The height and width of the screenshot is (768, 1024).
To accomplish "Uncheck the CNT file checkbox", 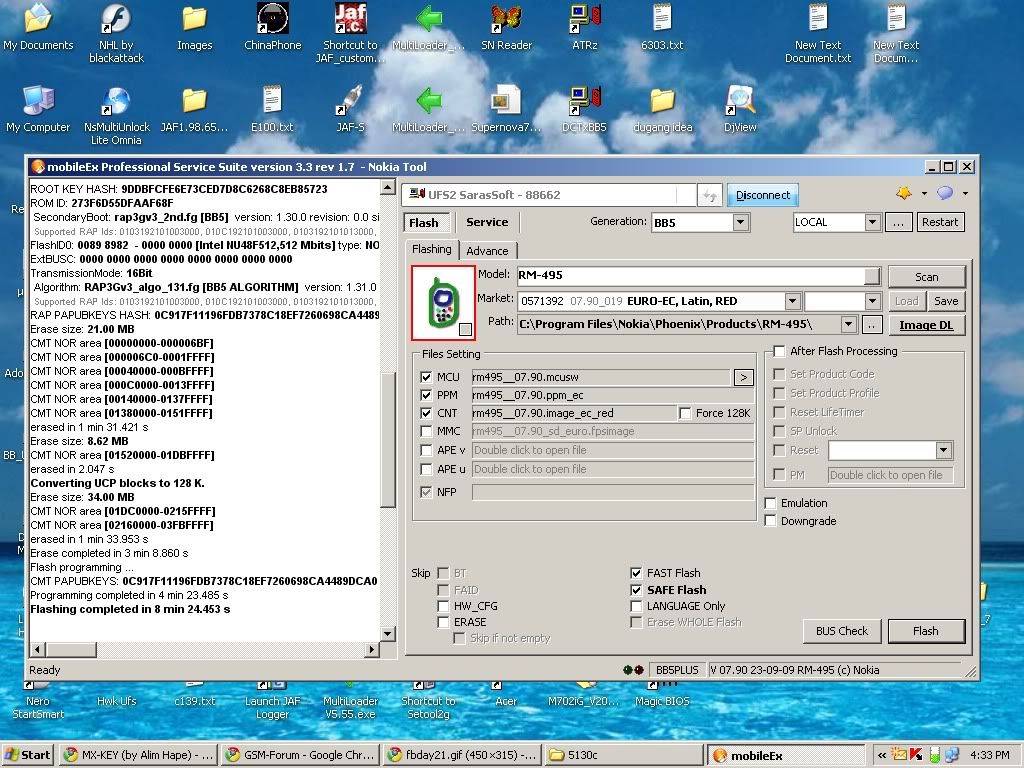I will click(426, 413).
